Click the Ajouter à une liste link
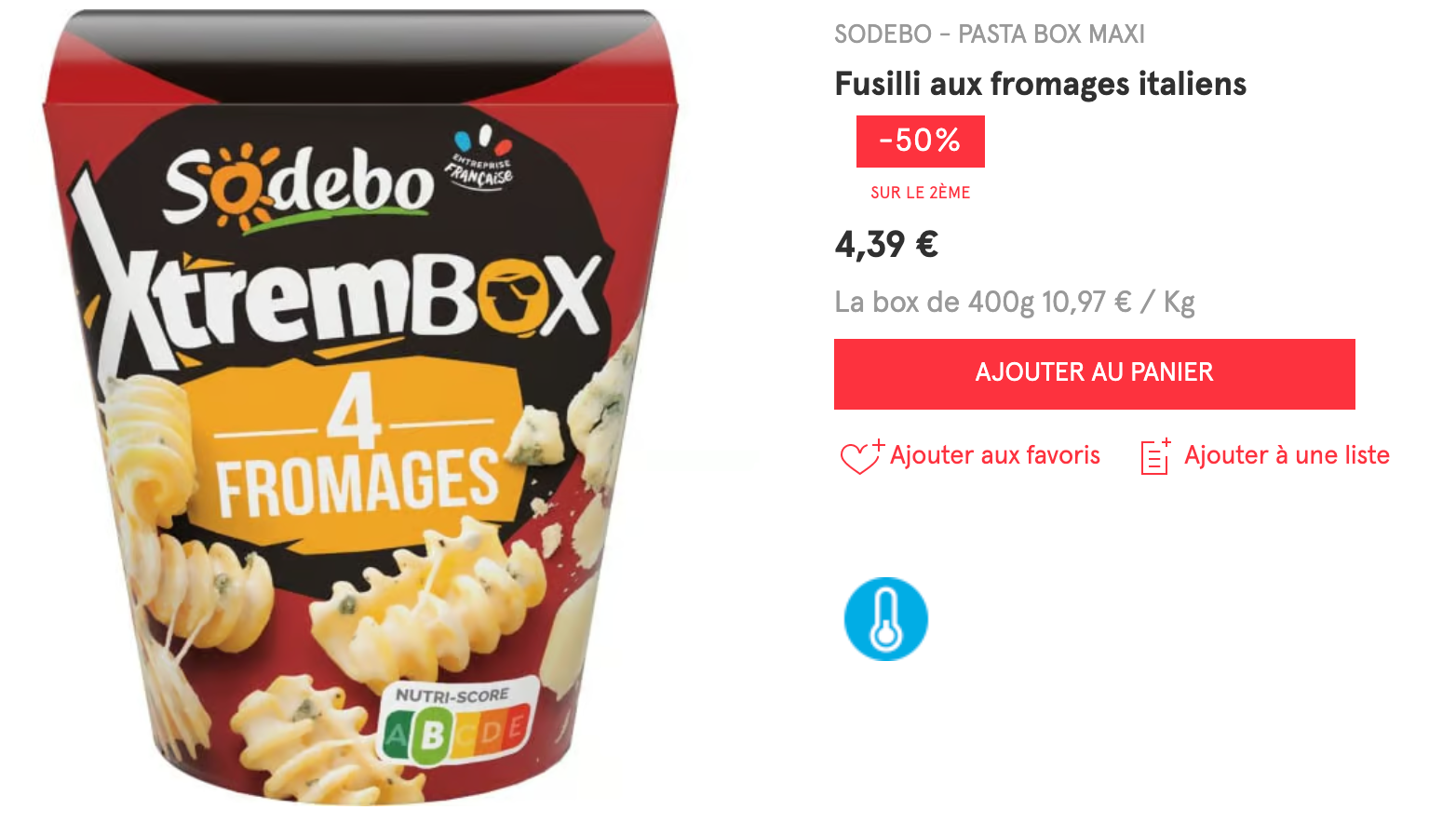The height and width of the screenshot is (823, 1456). pos(1287,455)
